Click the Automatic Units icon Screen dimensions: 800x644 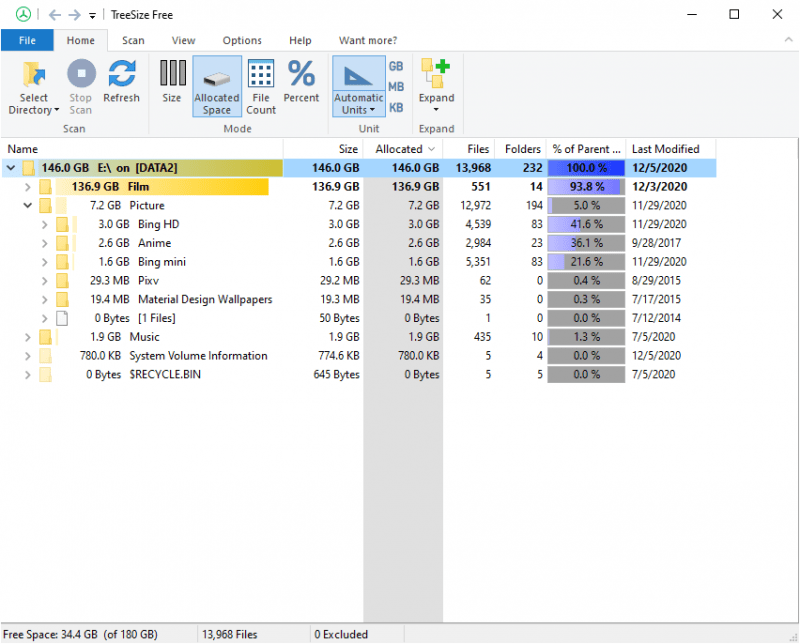point(358,78)
